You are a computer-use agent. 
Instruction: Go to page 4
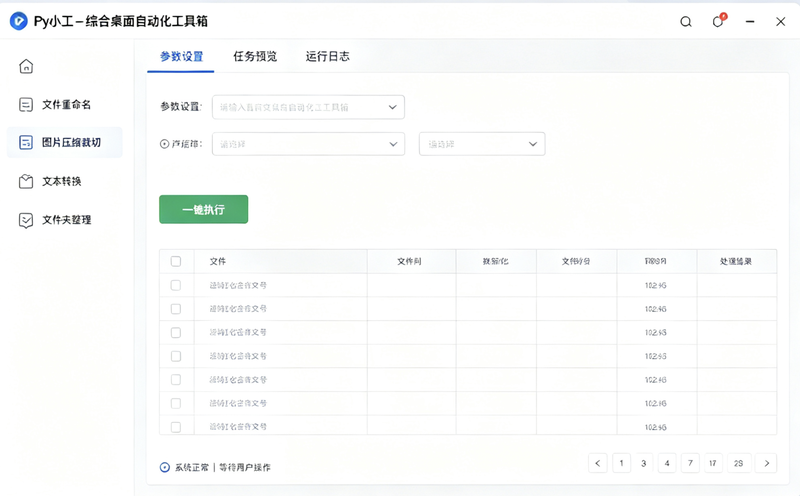[667, 463]
